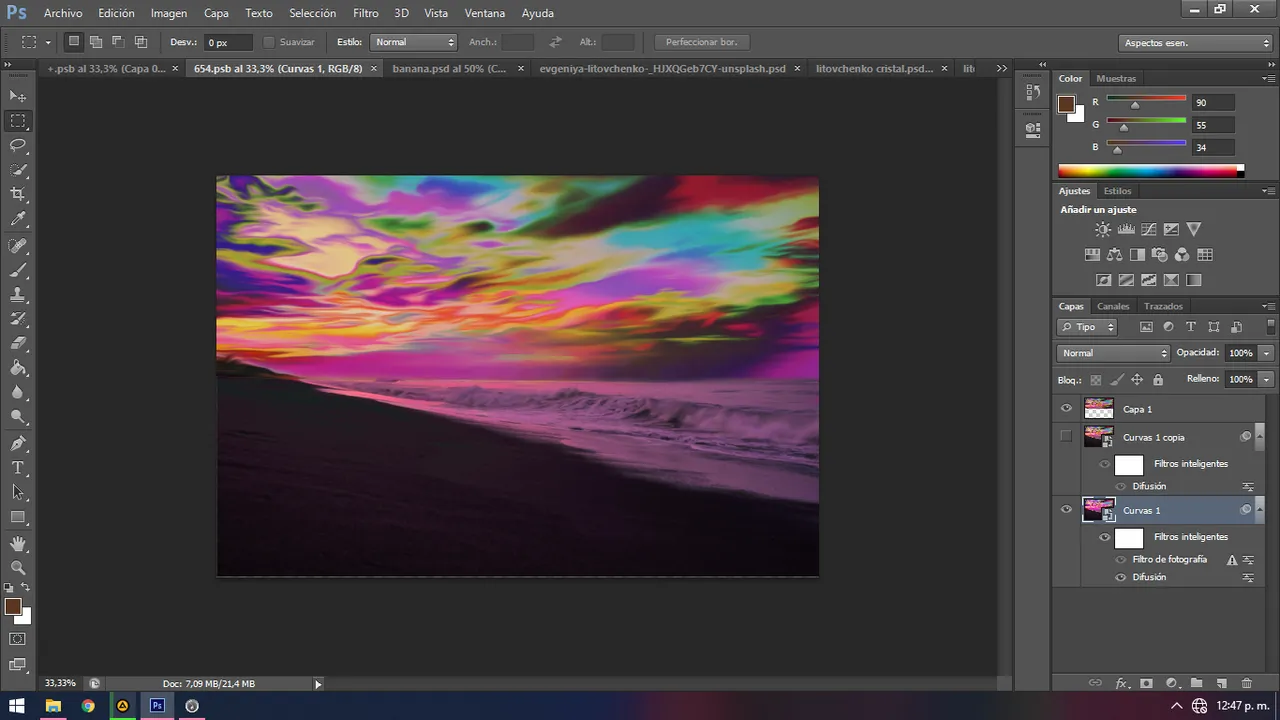Click the Delete layer trash icon
The image size is (1280, 720).
point(1246,684)
